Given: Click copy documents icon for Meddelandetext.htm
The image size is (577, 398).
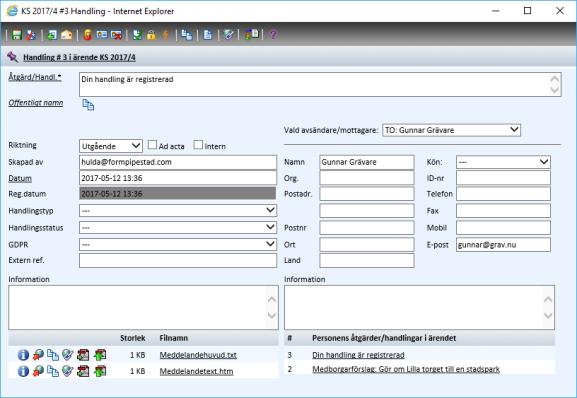Looking at the screenshot, I should [x=53, y=371].
